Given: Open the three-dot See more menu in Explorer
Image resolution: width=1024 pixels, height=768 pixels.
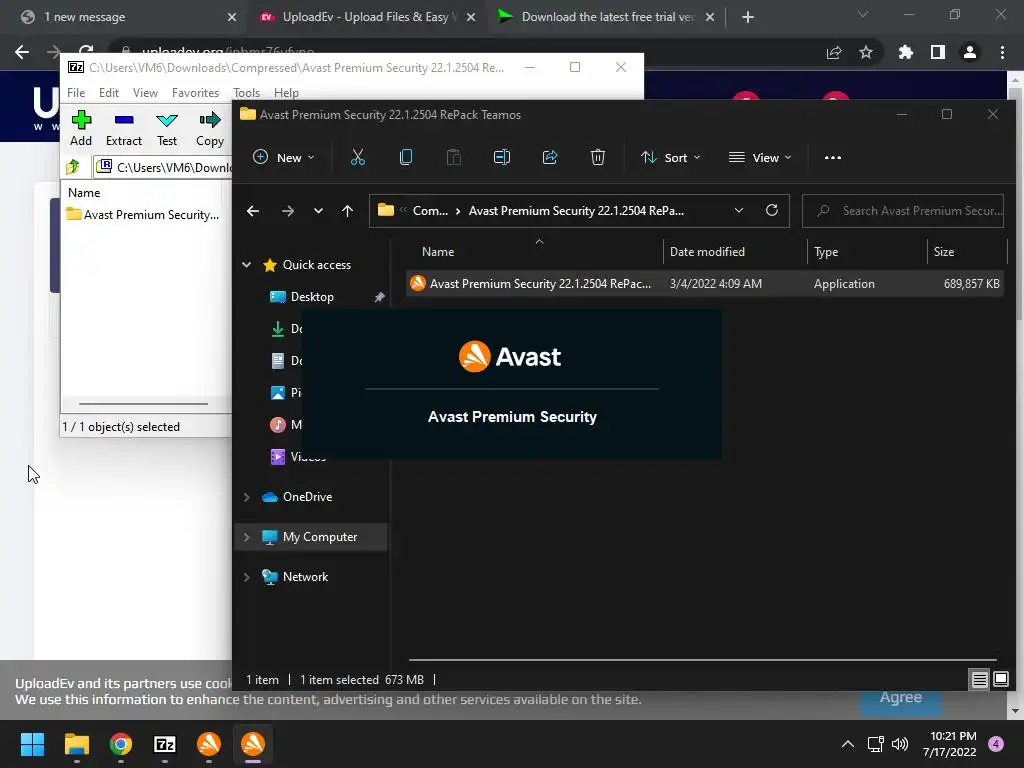Looking at the screenshot, I should [x=833, y=157].
